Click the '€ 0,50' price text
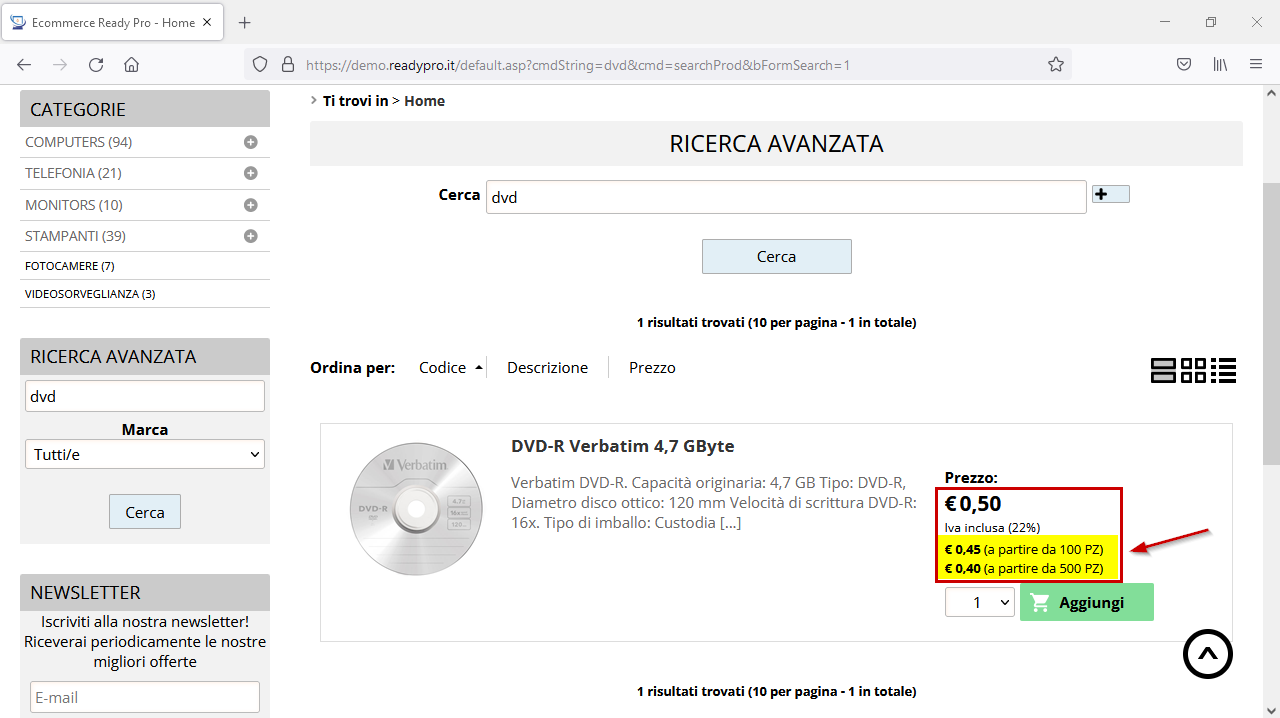The height and width of the screenshot is (718, 1280). click(x=973, y=504)
